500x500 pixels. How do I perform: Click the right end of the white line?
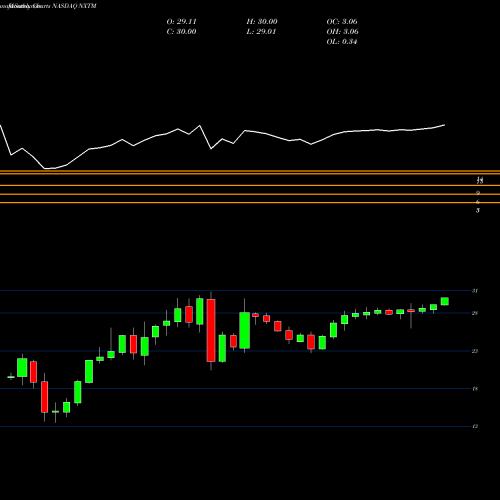445,125
